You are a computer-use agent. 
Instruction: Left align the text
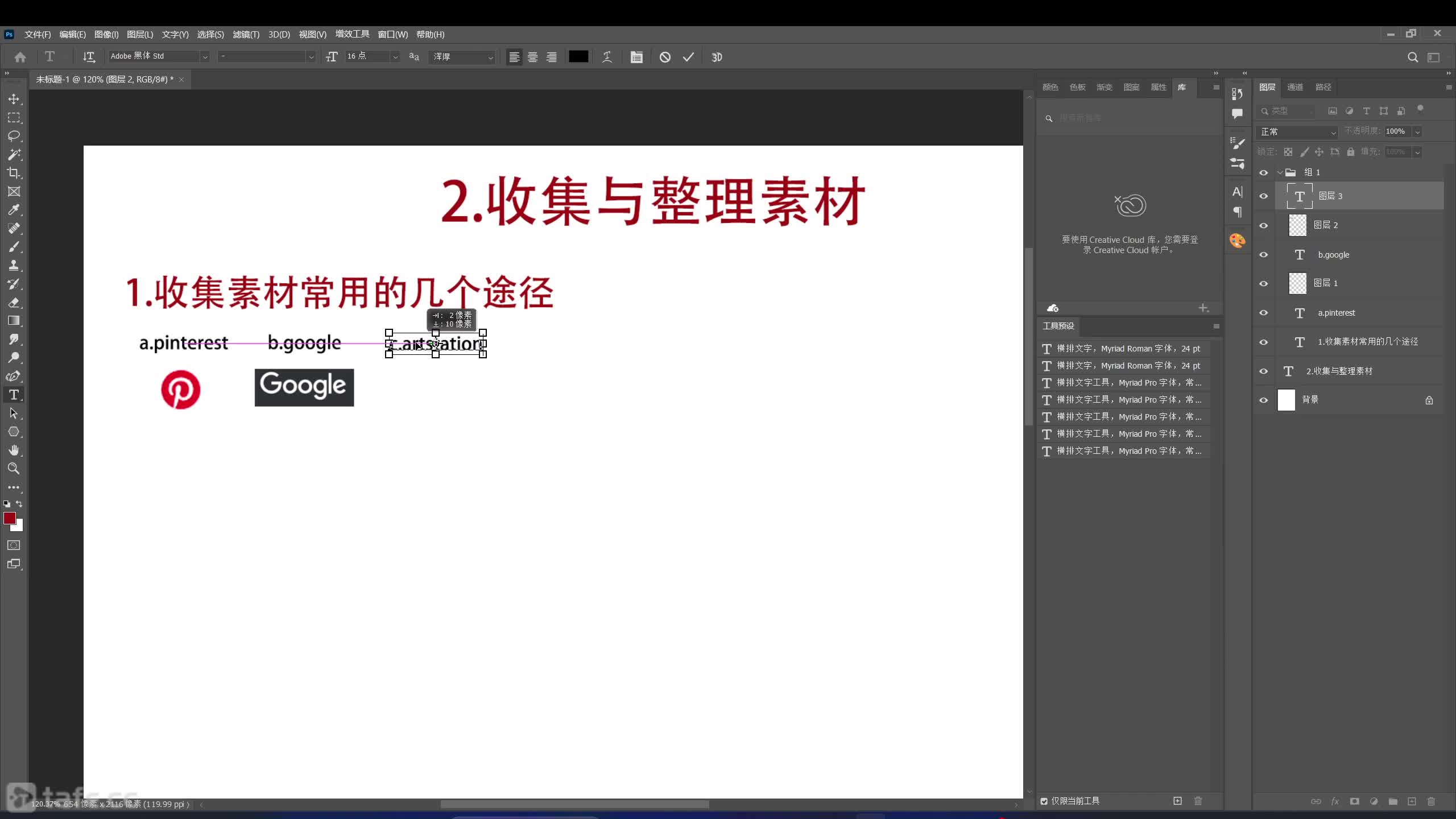(x=514, y=57)
